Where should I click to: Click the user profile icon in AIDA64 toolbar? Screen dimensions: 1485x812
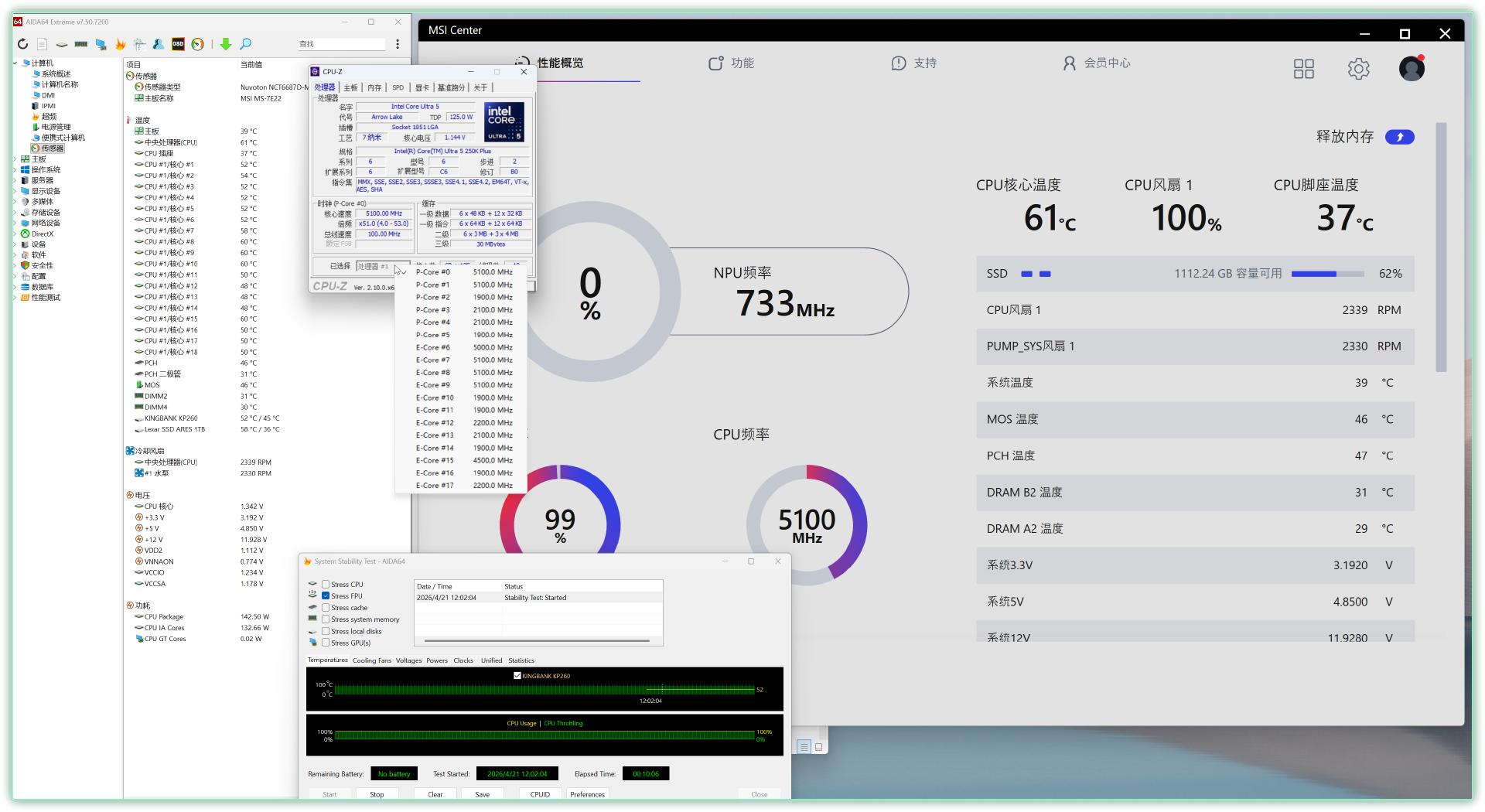pos(159,44)
